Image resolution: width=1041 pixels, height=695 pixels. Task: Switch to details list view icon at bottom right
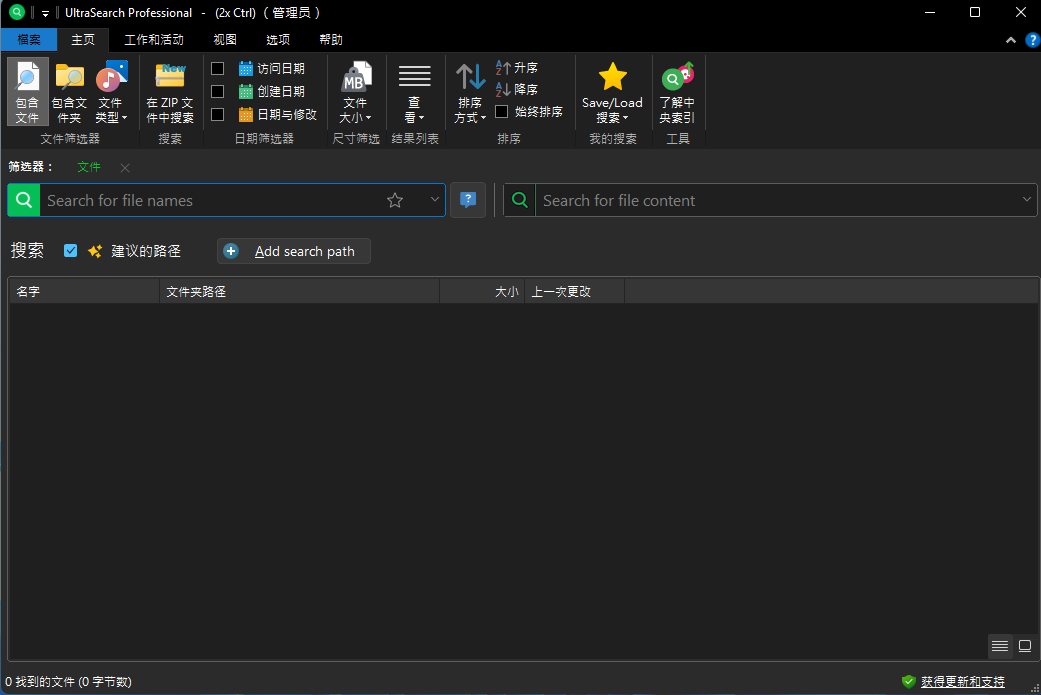1000,646
